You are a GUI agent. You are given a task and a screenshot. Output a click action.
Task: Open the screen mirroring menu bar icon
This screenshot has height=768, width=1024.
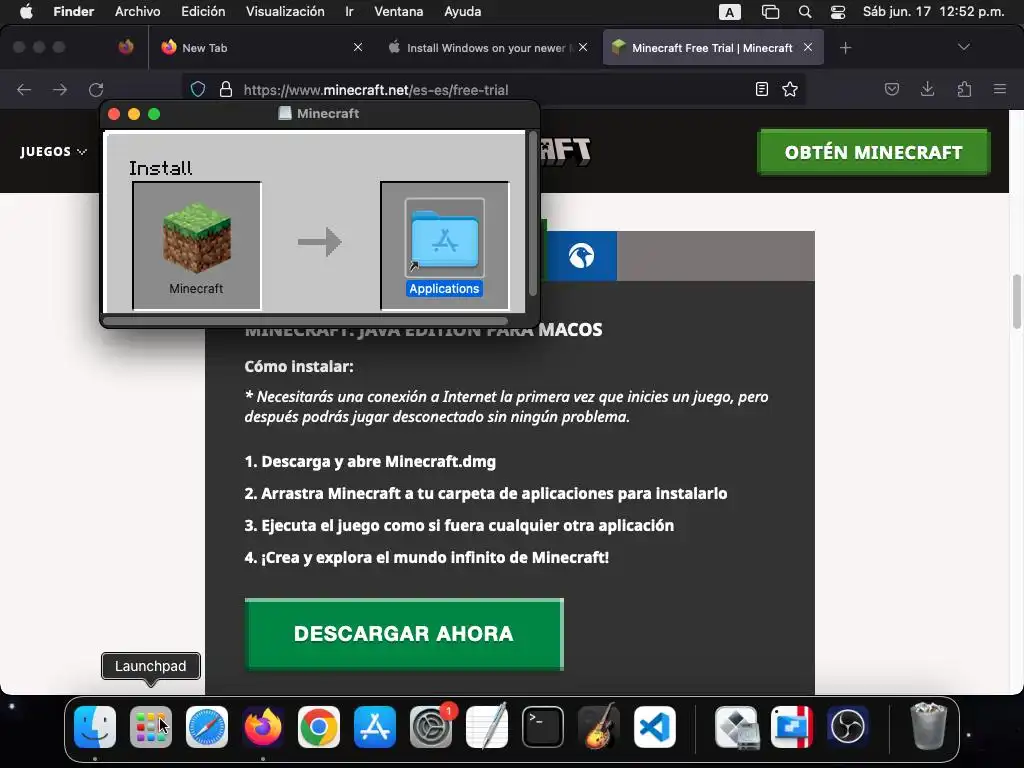pos(771,12)
